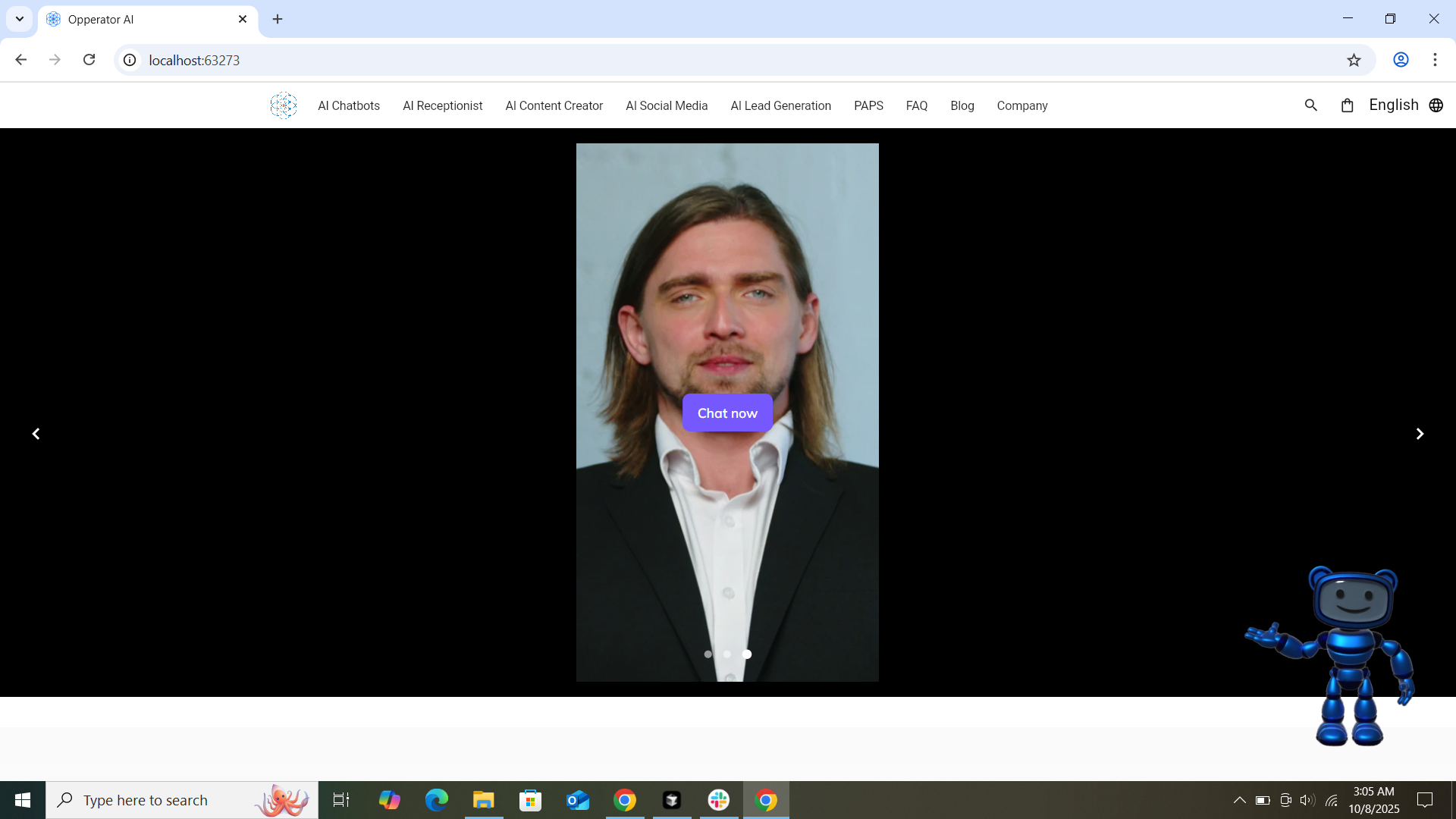
Task: Open File Explorer from the taskbar
Action: pos(483,800)
